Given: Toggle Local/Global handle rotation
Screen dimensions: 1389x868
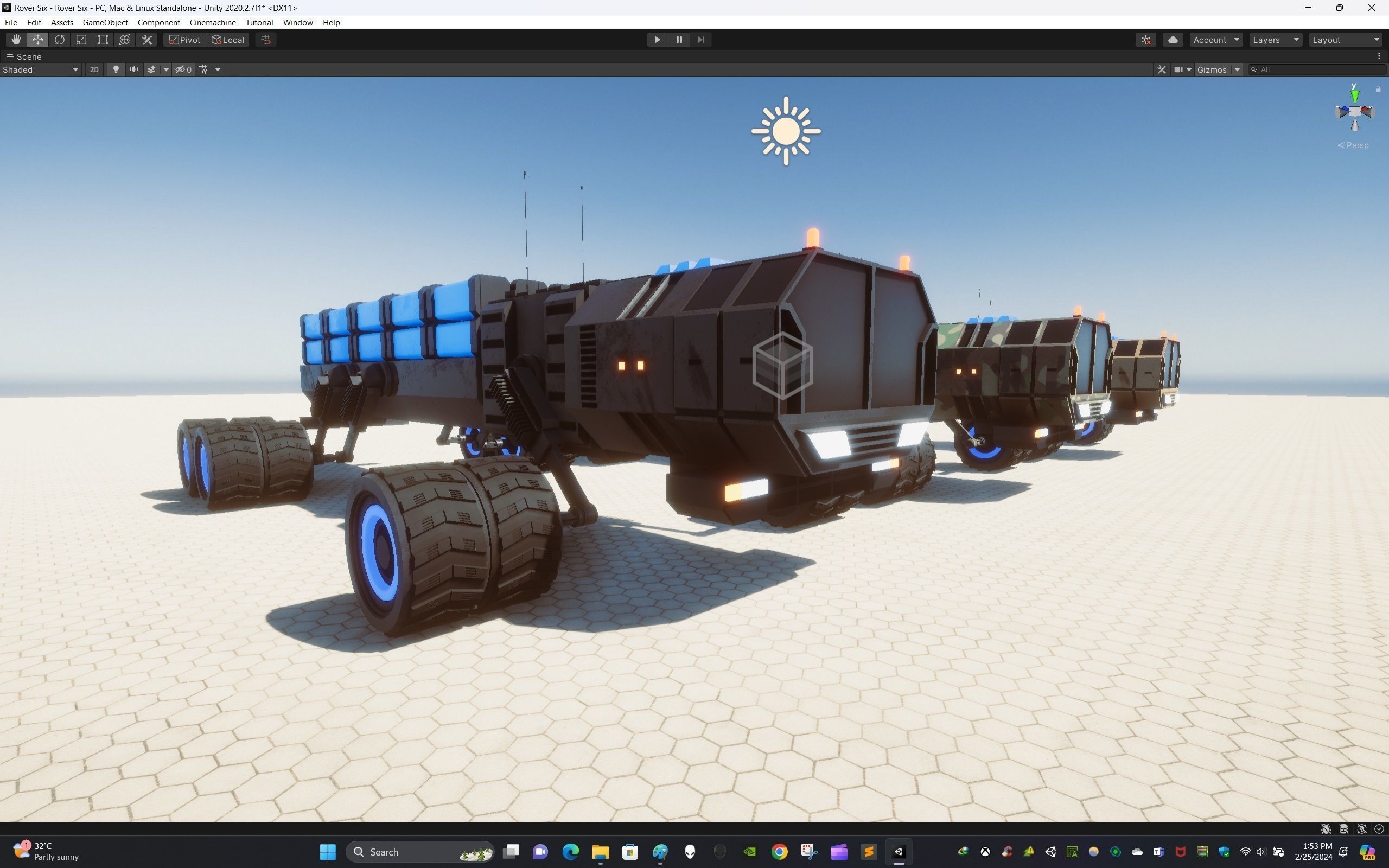Looking at the screenshot, I should tap(228, 40).
